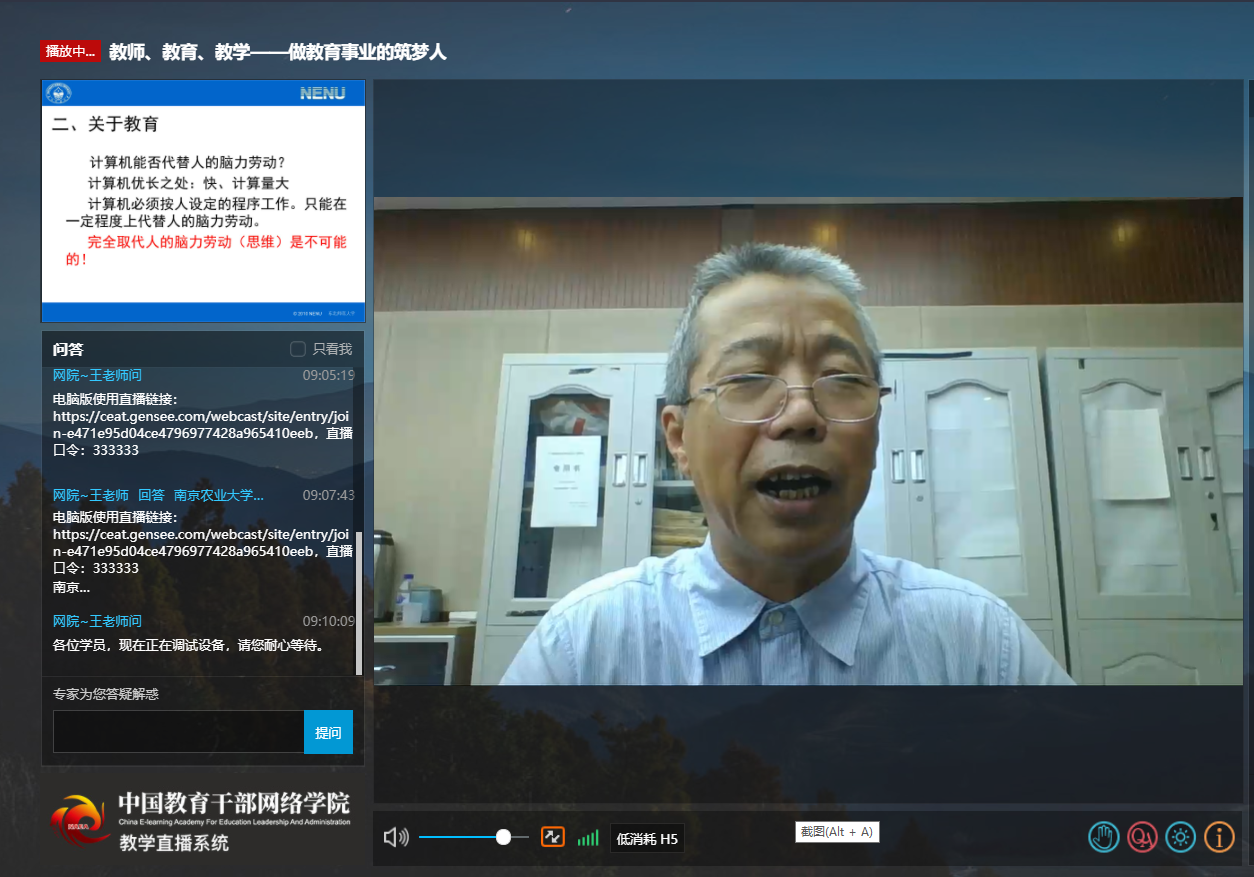
Task: Select the 问答 panel header
Action: [x=68, y=349]
